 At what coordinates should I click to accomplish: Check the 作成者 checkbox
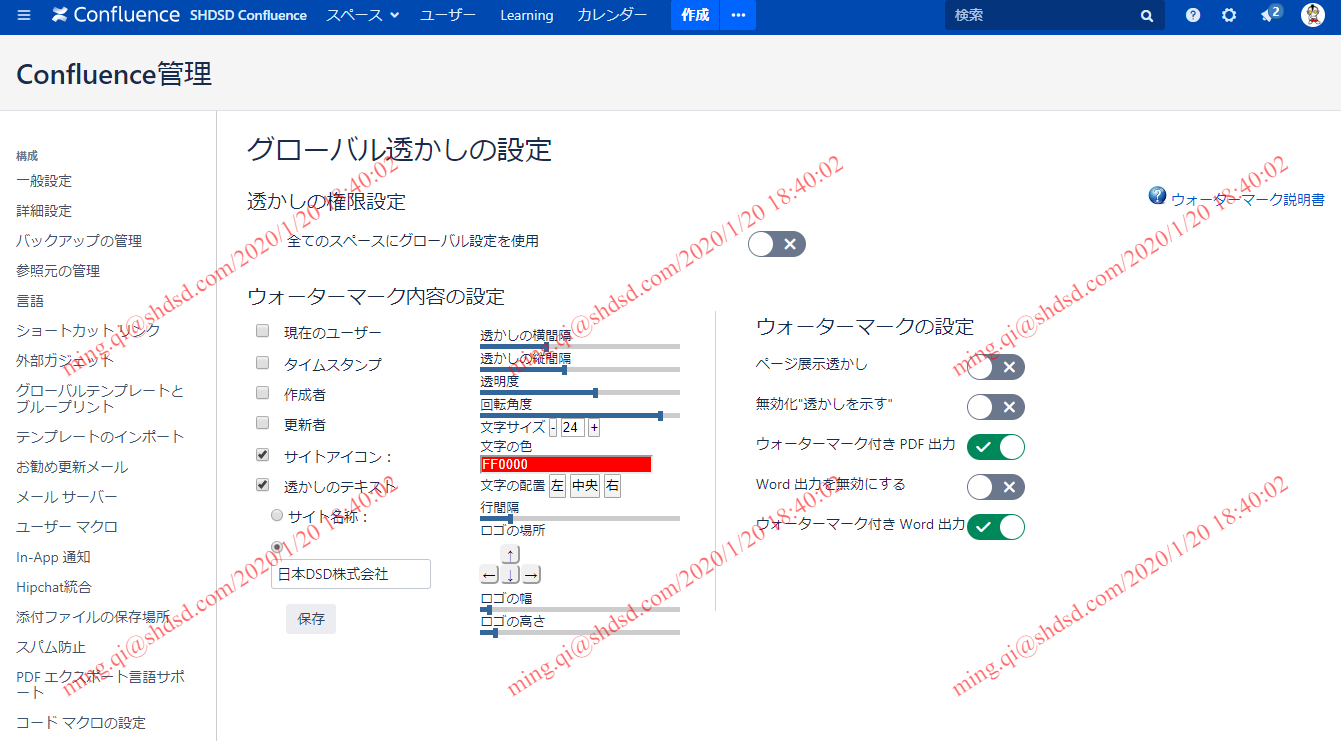262,393
